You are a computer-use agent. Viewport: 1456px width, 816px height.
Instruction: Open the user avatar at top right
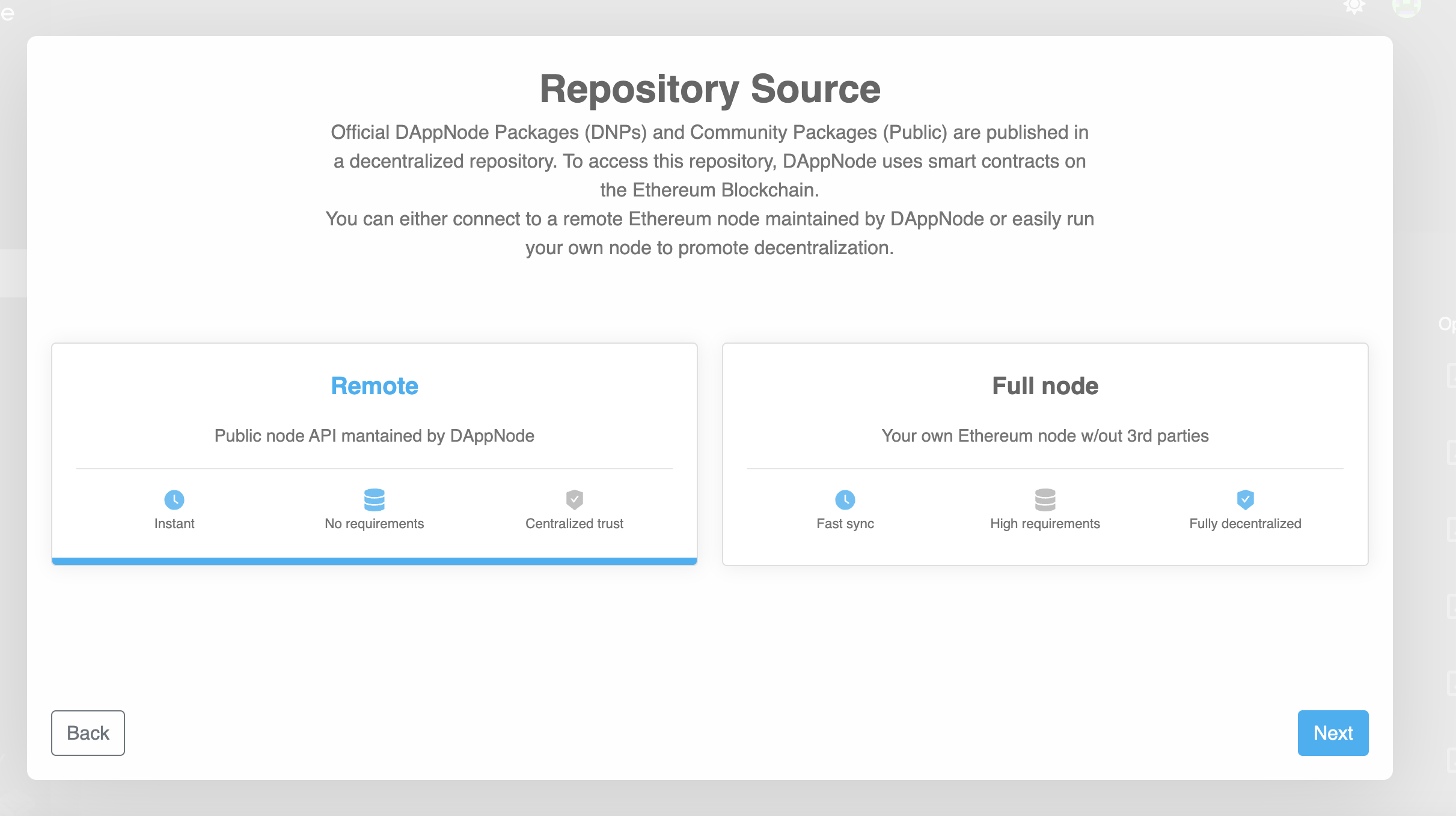[1406, 6]
